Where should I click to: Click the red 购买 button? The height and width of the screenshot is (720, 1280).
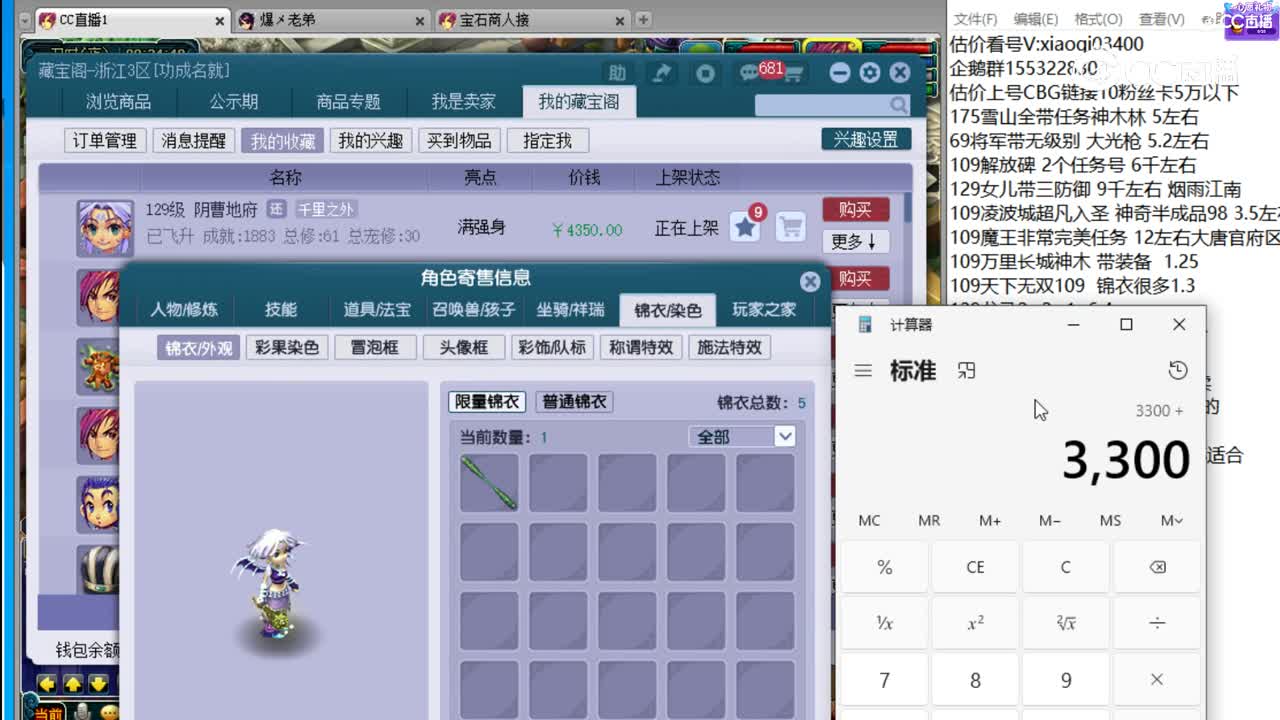pos(855,210)
